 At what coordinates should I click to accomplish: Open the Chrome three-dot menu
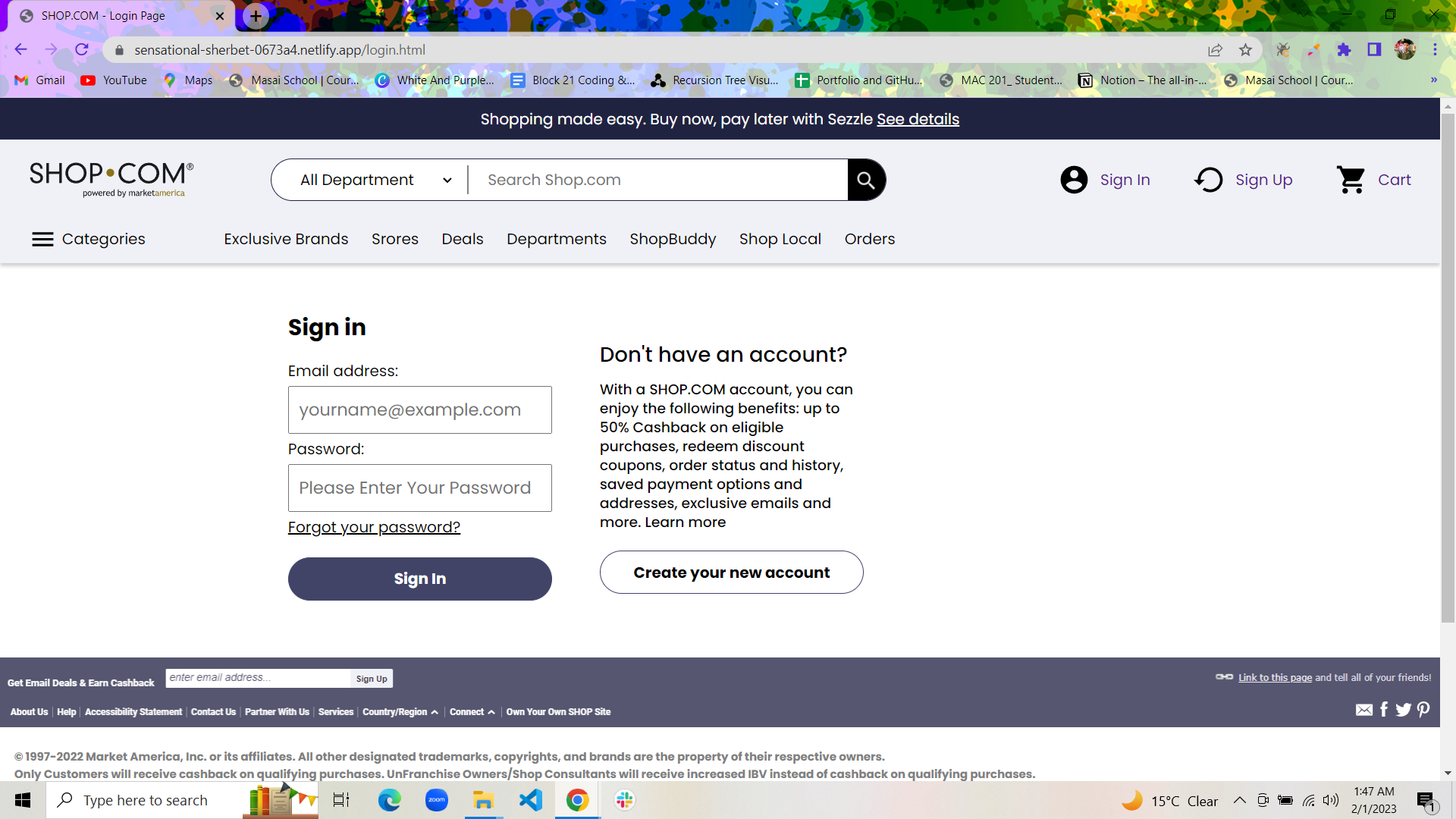pos(1435,50)
